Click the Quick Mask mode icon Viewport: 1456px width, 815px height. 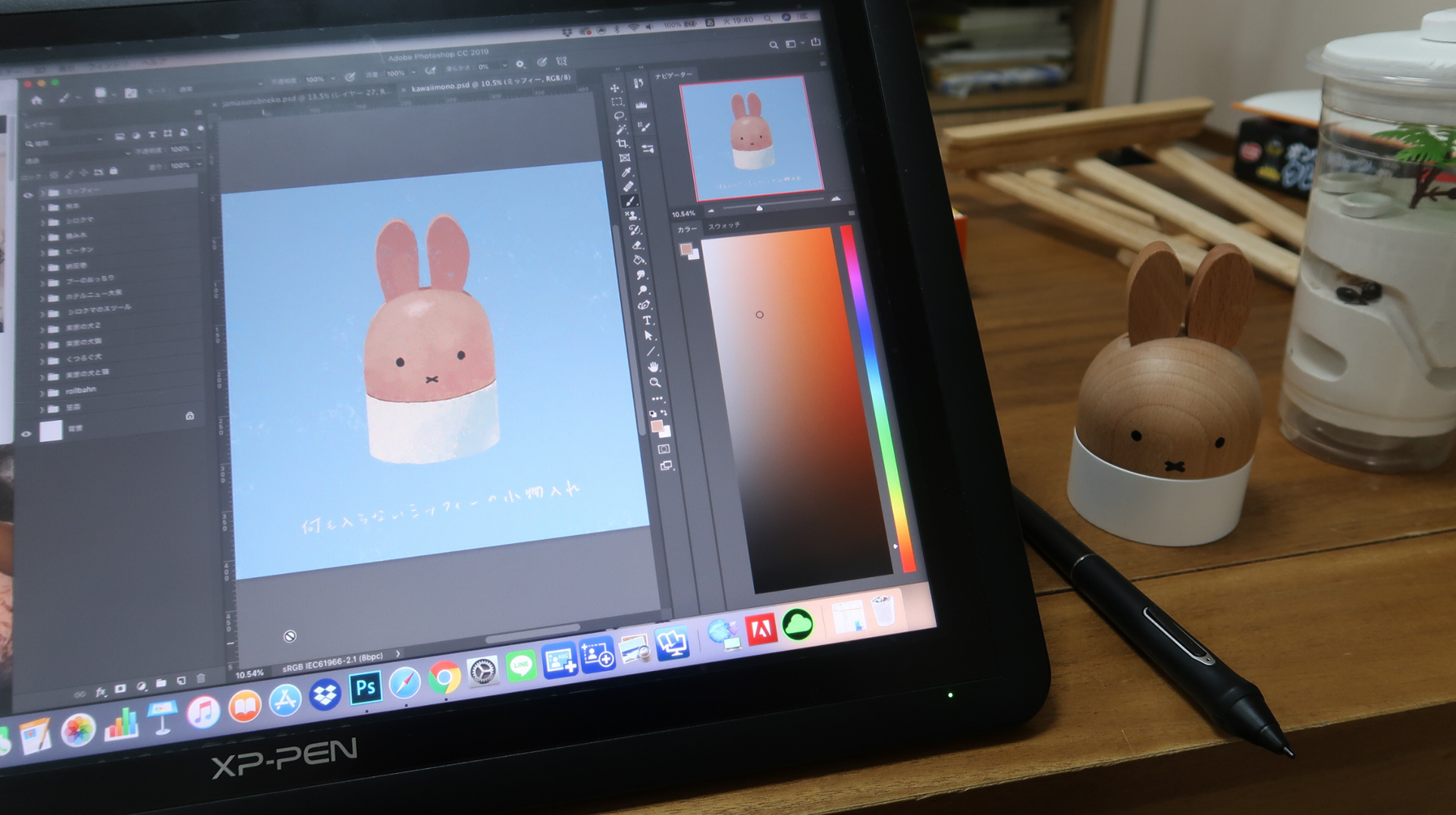tap(664, 450)
